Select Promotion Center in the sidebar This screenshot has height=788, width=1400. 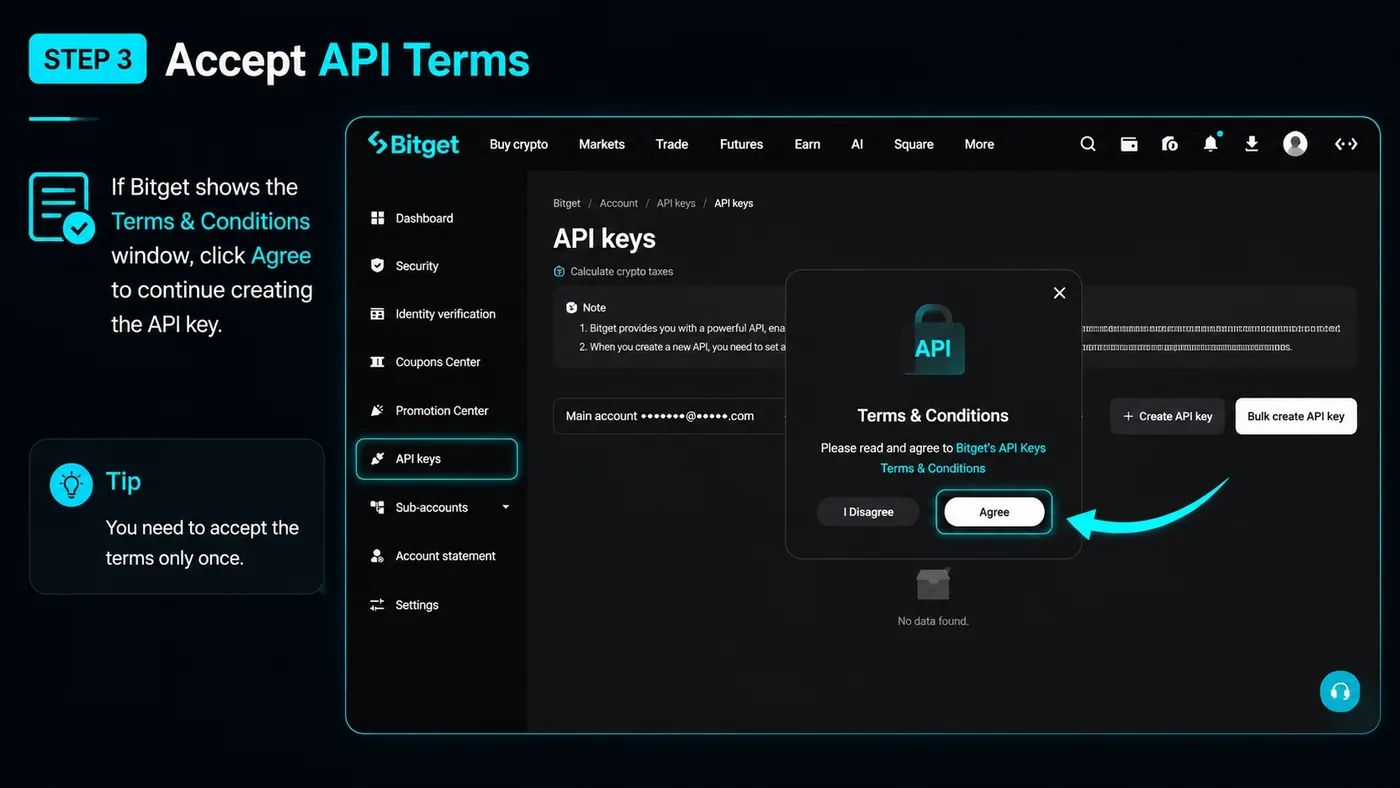click(442, 410)
